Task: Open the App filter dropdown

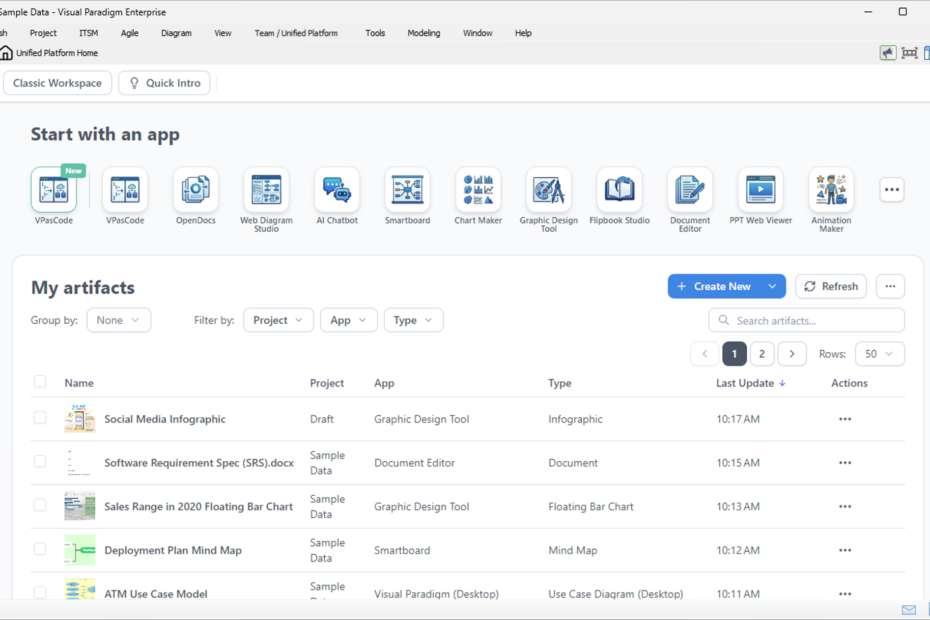Action: pyautogui.click(x=349, y=320)
